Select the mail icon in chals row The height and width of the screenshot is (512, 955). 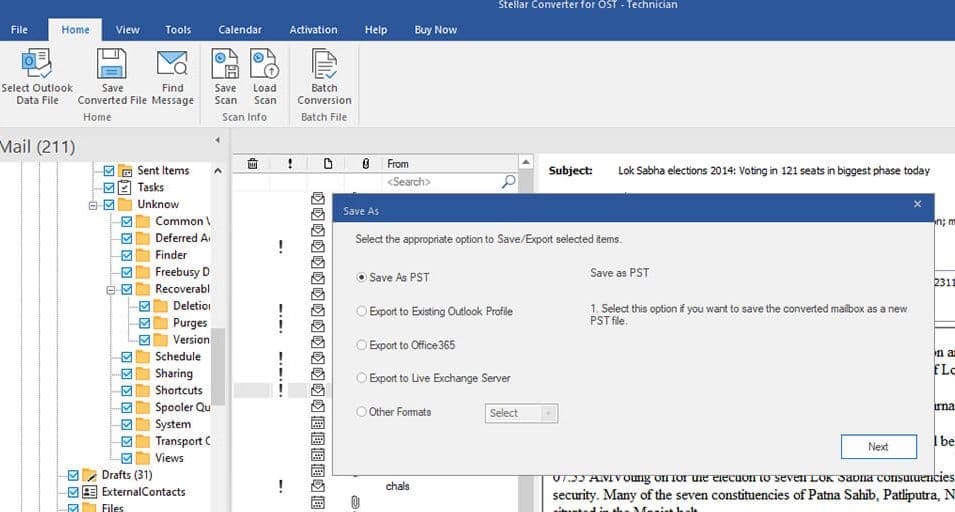317,486
